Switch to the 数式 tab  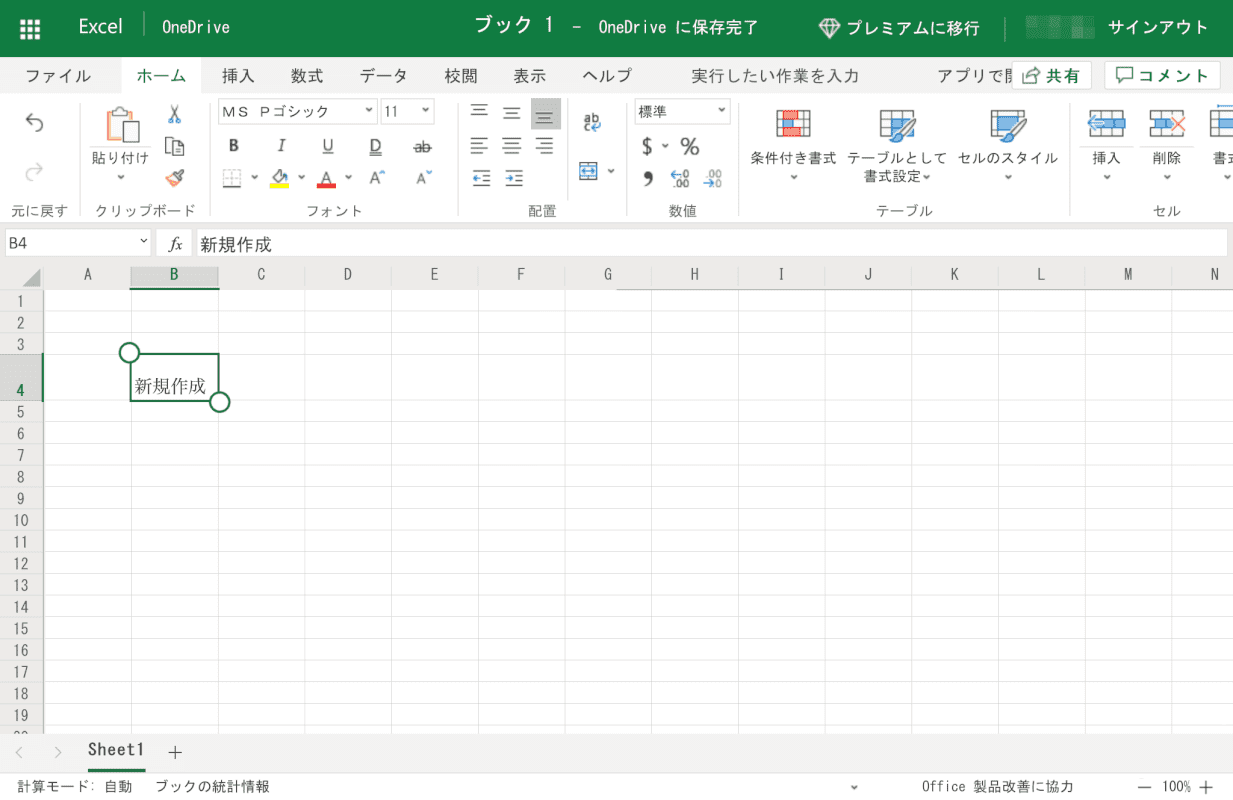pyautogui.click(x=307, y=76)
